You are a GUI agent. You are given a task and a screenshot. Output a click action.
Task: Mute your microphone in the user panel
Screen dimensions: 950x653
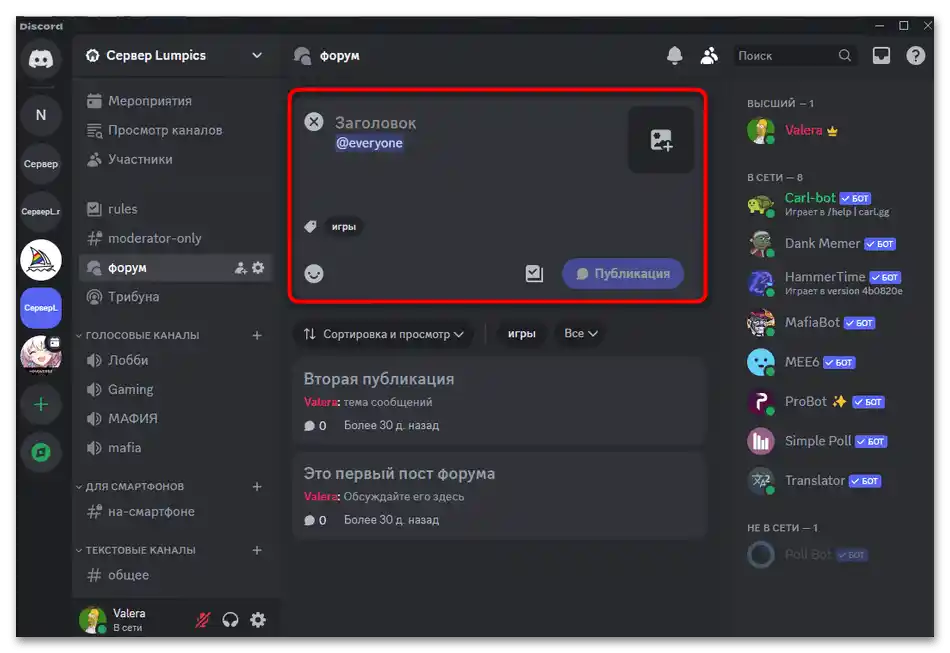click(x=202, y=620)
